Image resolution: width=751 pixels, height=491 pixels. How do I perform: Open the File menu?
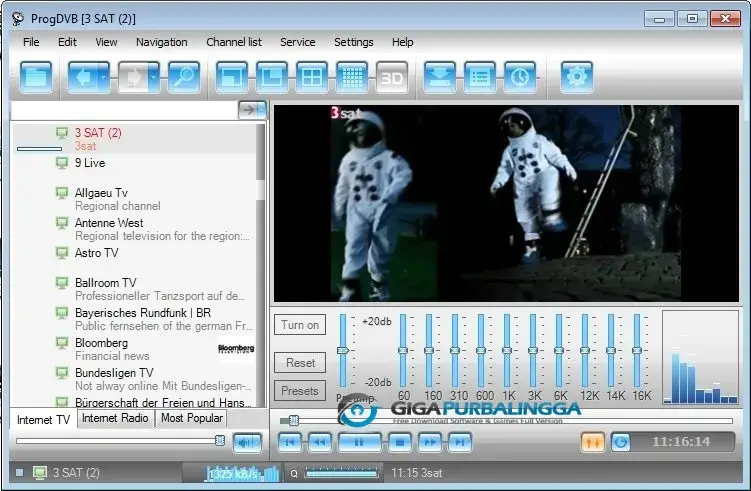click(31, 42)
